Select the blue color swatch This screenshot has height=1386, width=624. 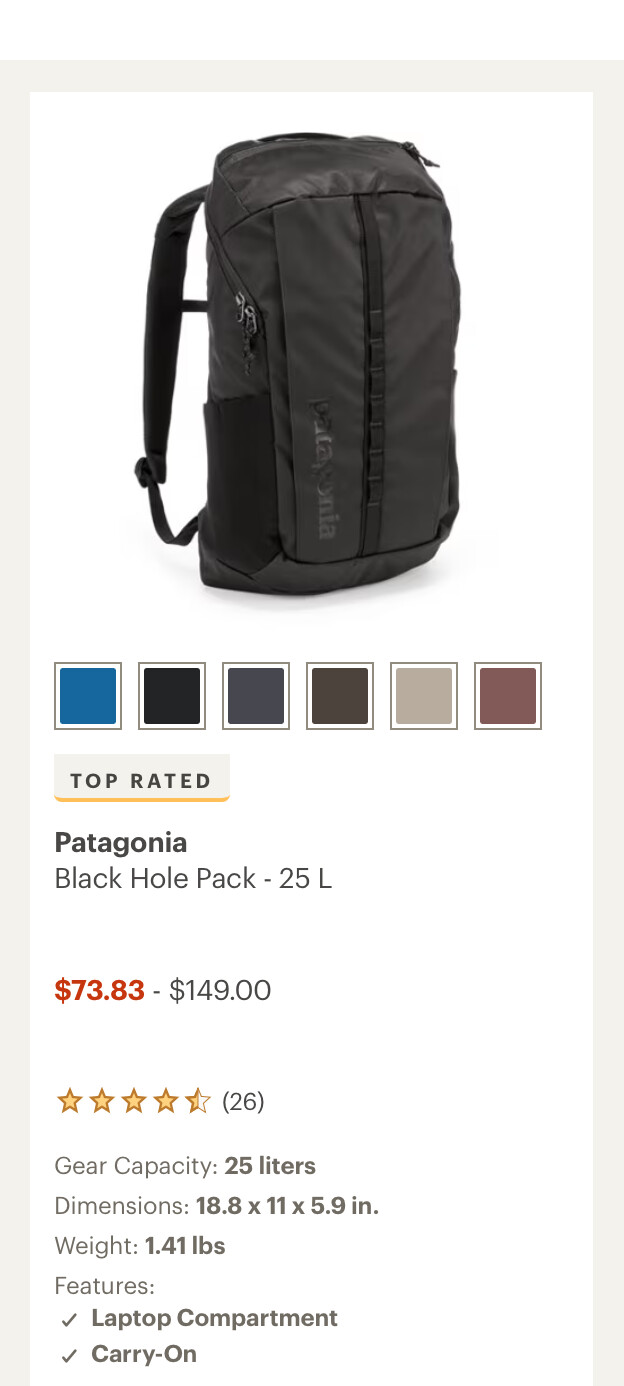(x=88, y=696)
